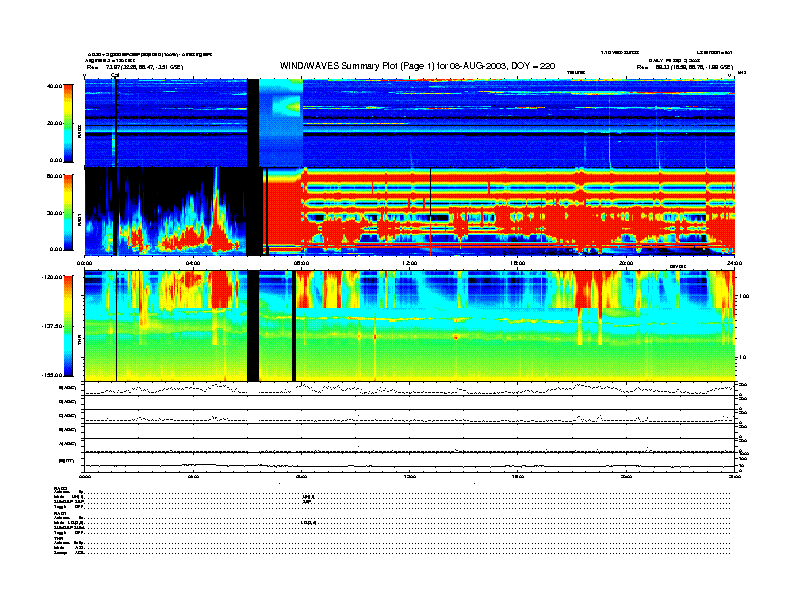Click the 24:00 tick label under RAD1 spectrogram
792x612 pixels.
[734, 263]
